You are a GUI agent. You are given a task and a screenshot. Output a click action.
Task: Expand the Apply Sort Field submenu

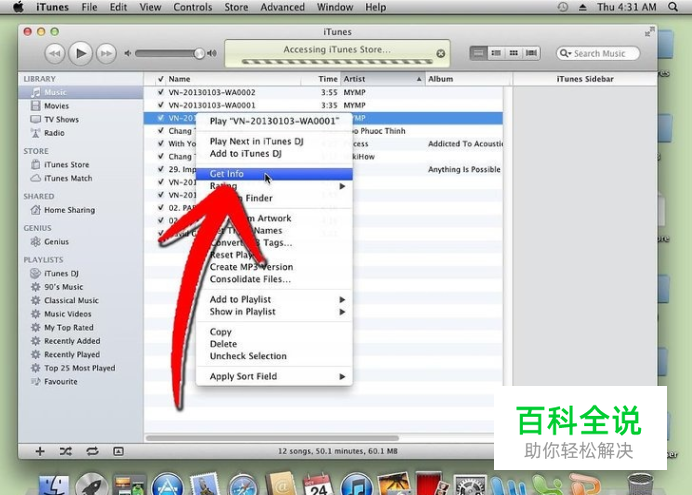coord(274,376)
